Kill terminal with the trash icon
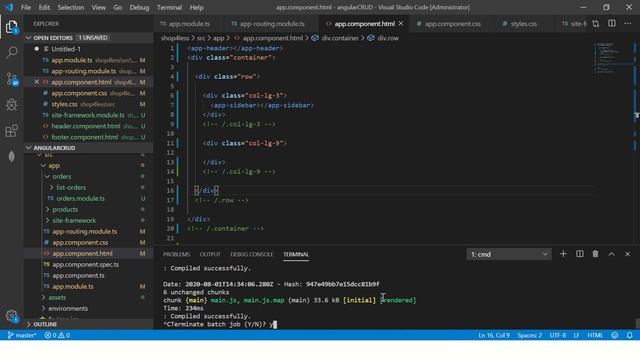This screenshot has height=360, width=640. (x=596, y=254)
